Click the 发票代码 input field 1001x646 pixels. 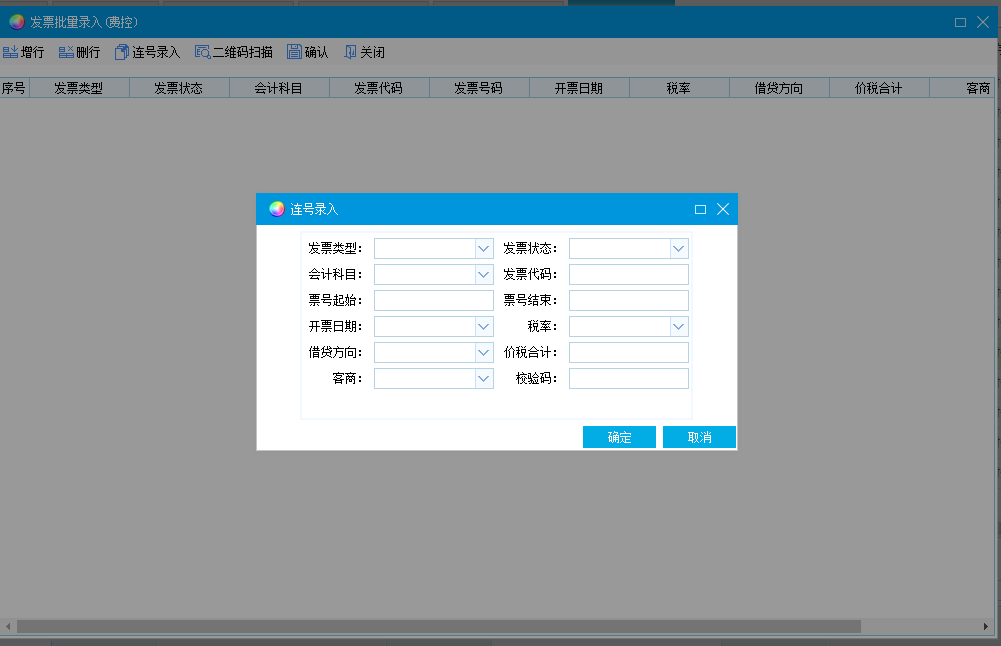point(628,274)
